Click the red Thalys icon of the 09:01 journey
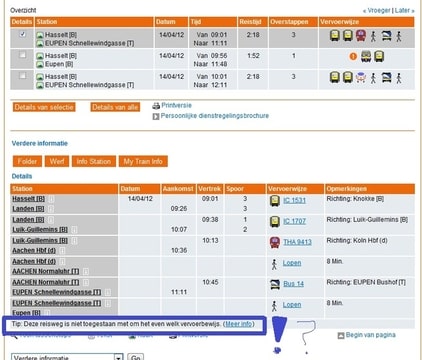 361,35
